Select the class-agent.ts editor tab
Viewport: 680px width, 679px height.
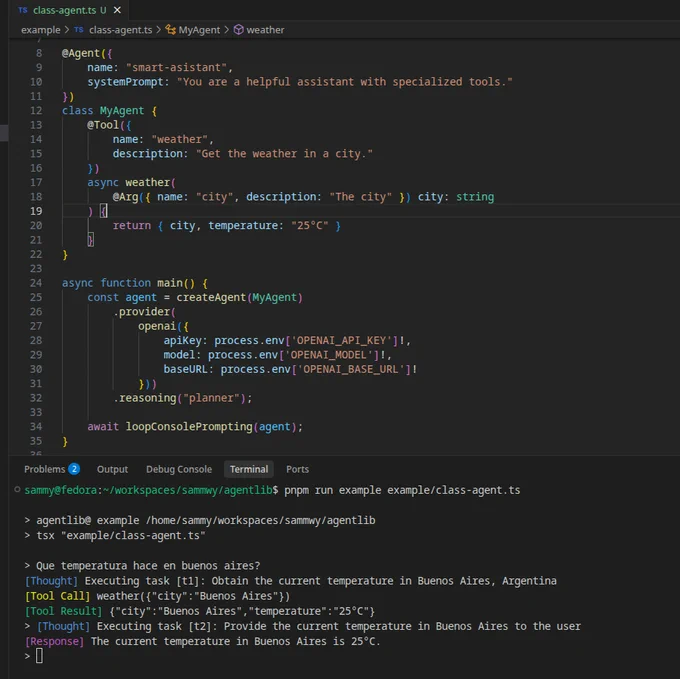(69, 10)
